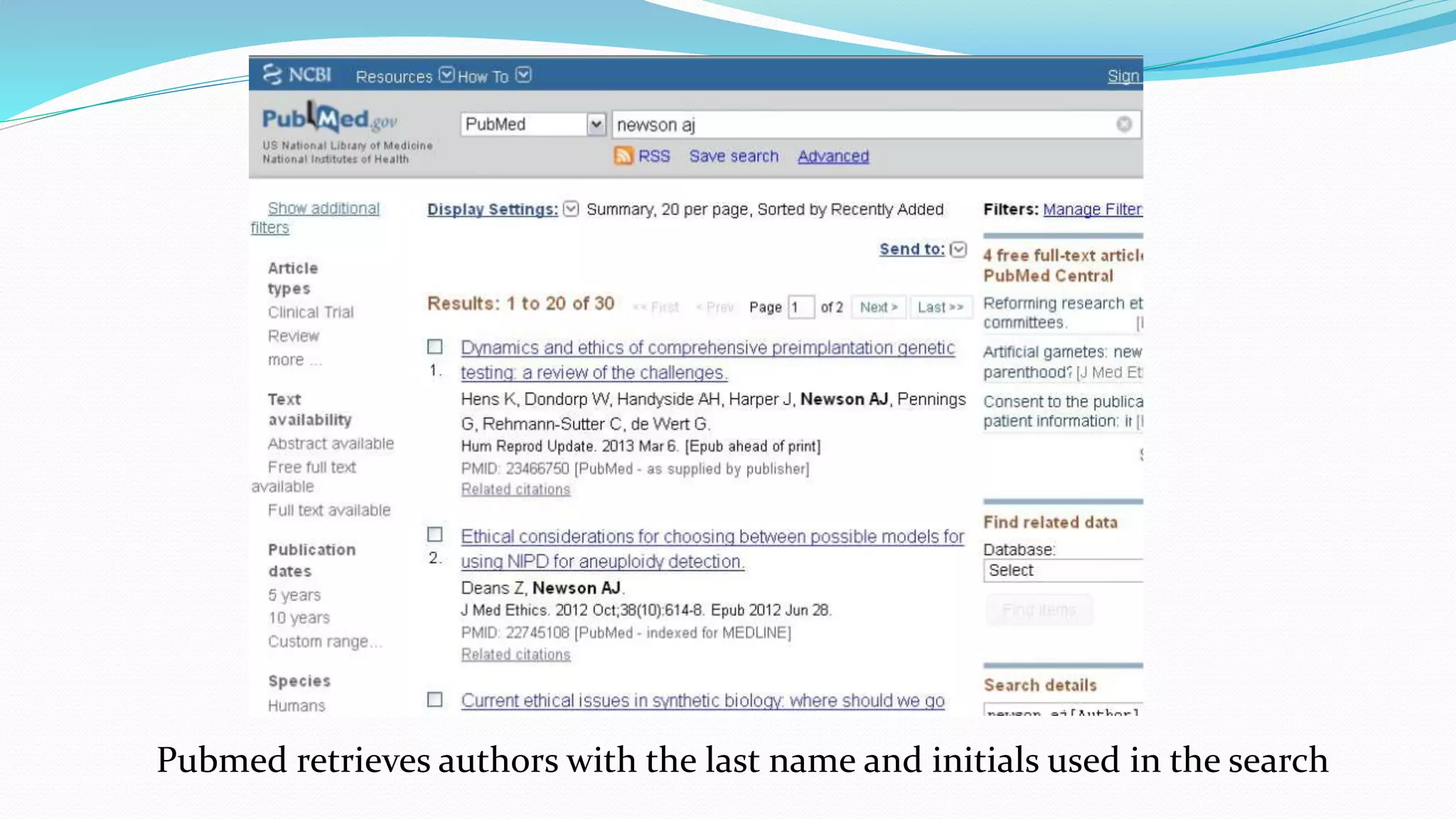This screenshot has width=1456, height=819.
Task: Click the NCBI logo
Action: 296,75
